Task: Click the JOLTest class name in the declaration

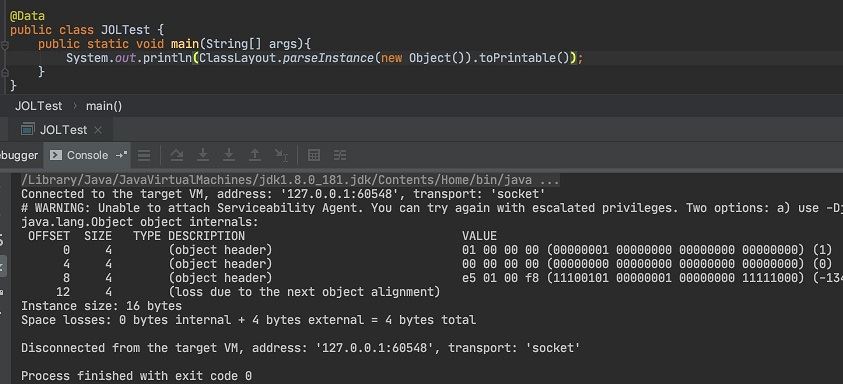Action: (x=125, y=30)
